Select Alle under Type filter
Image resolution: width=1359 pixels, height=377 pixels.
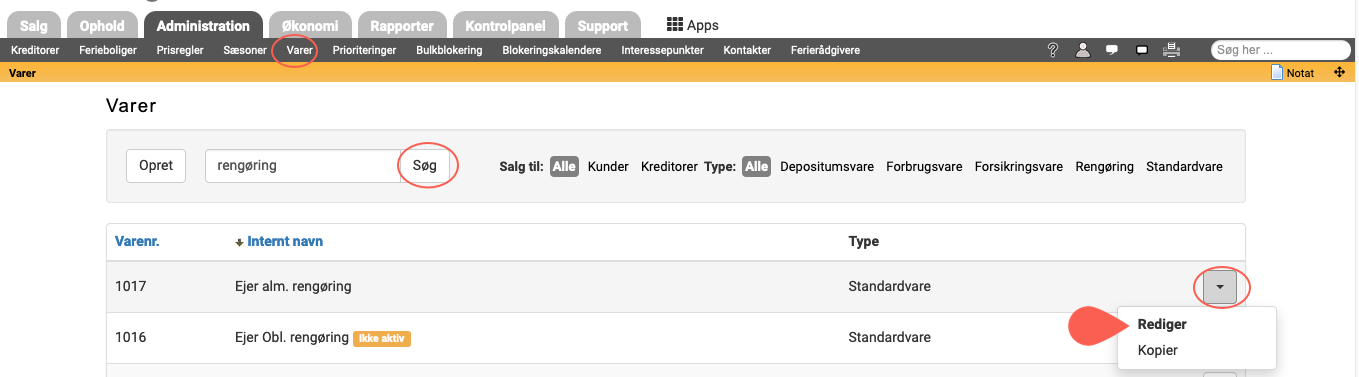pyautogui.click(x=756, y=167)
